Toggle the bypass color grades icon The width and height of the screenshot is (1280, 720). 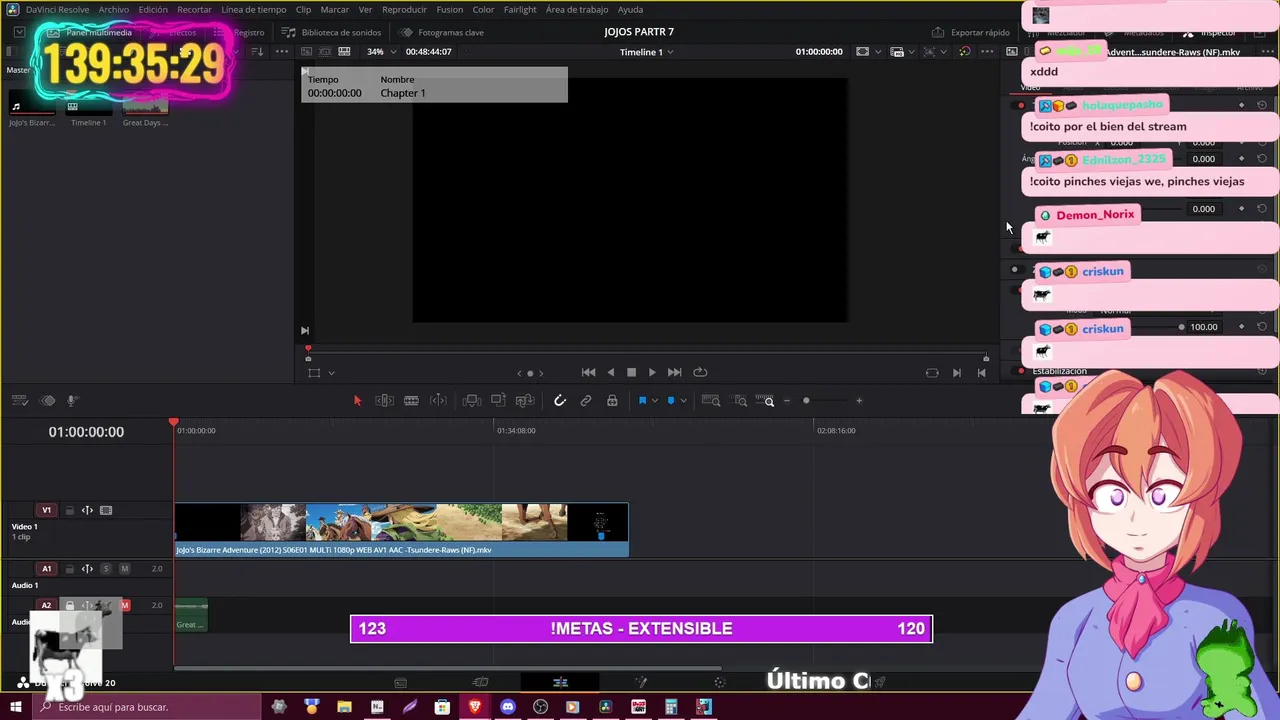coord(964,52)
